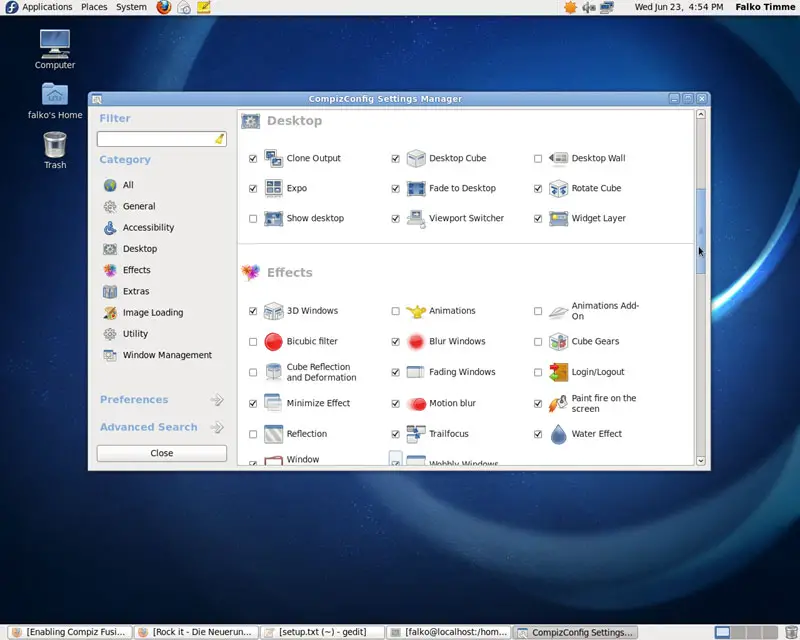The height and width of the screenshot is (640, 800).
Task: Open the Cube Gears icon
Action: (558, 341)
